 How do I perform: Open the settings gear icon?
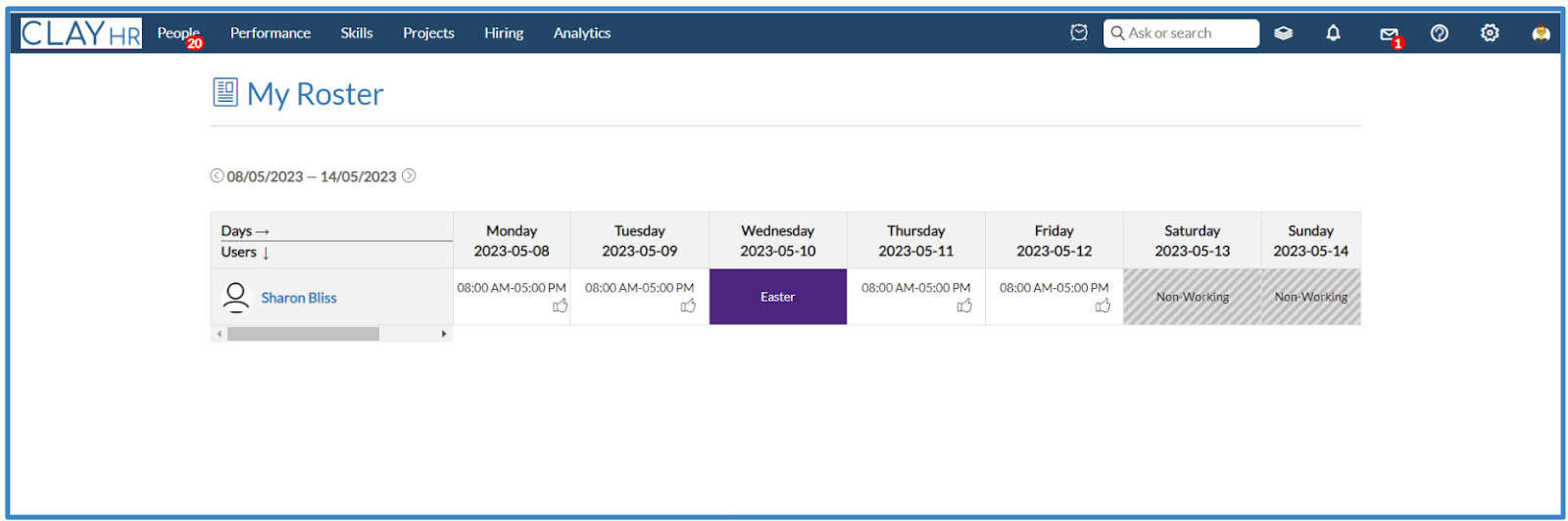tap(1490, 33)
